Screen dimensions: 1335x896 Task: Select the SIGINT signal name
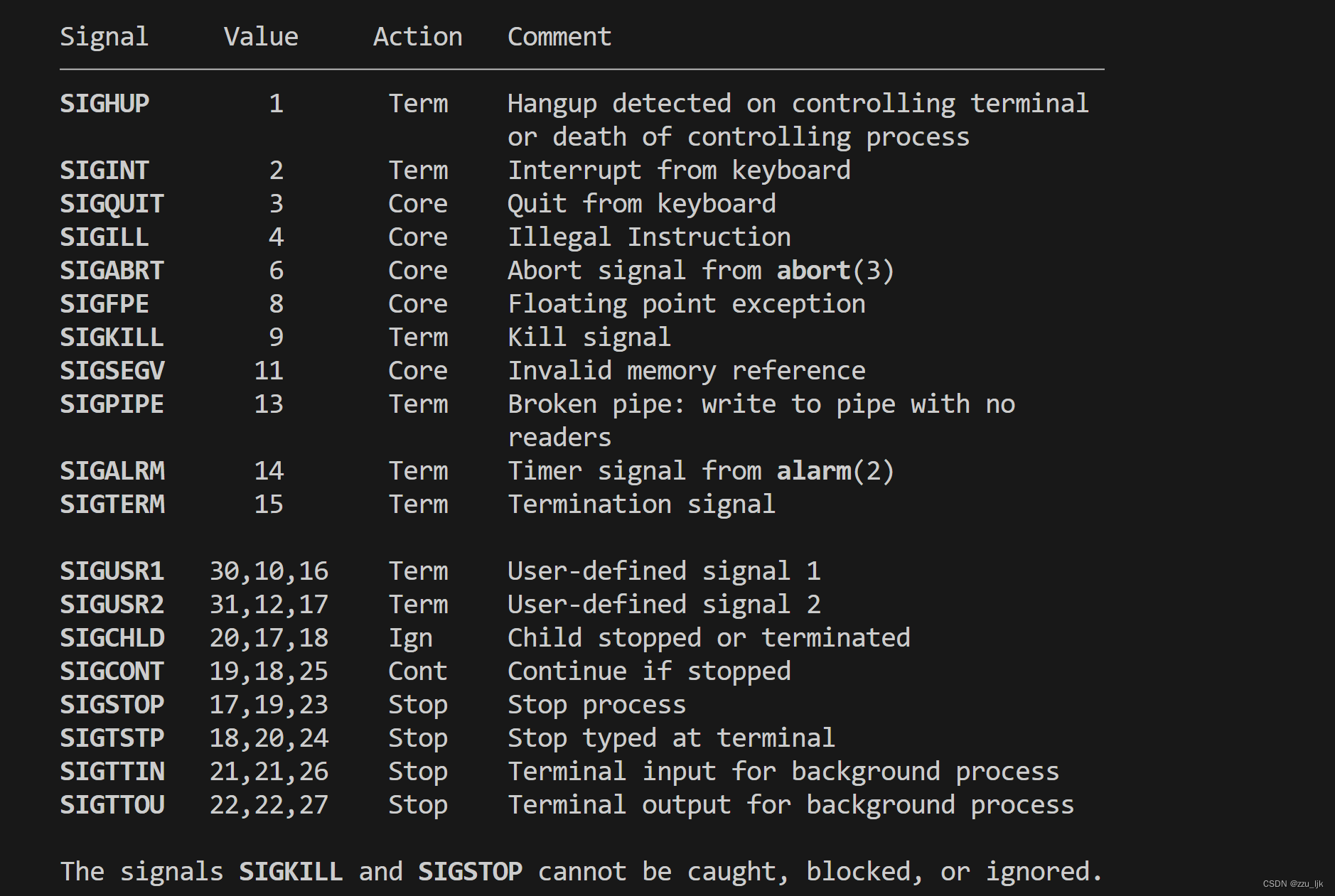(104, 171)
